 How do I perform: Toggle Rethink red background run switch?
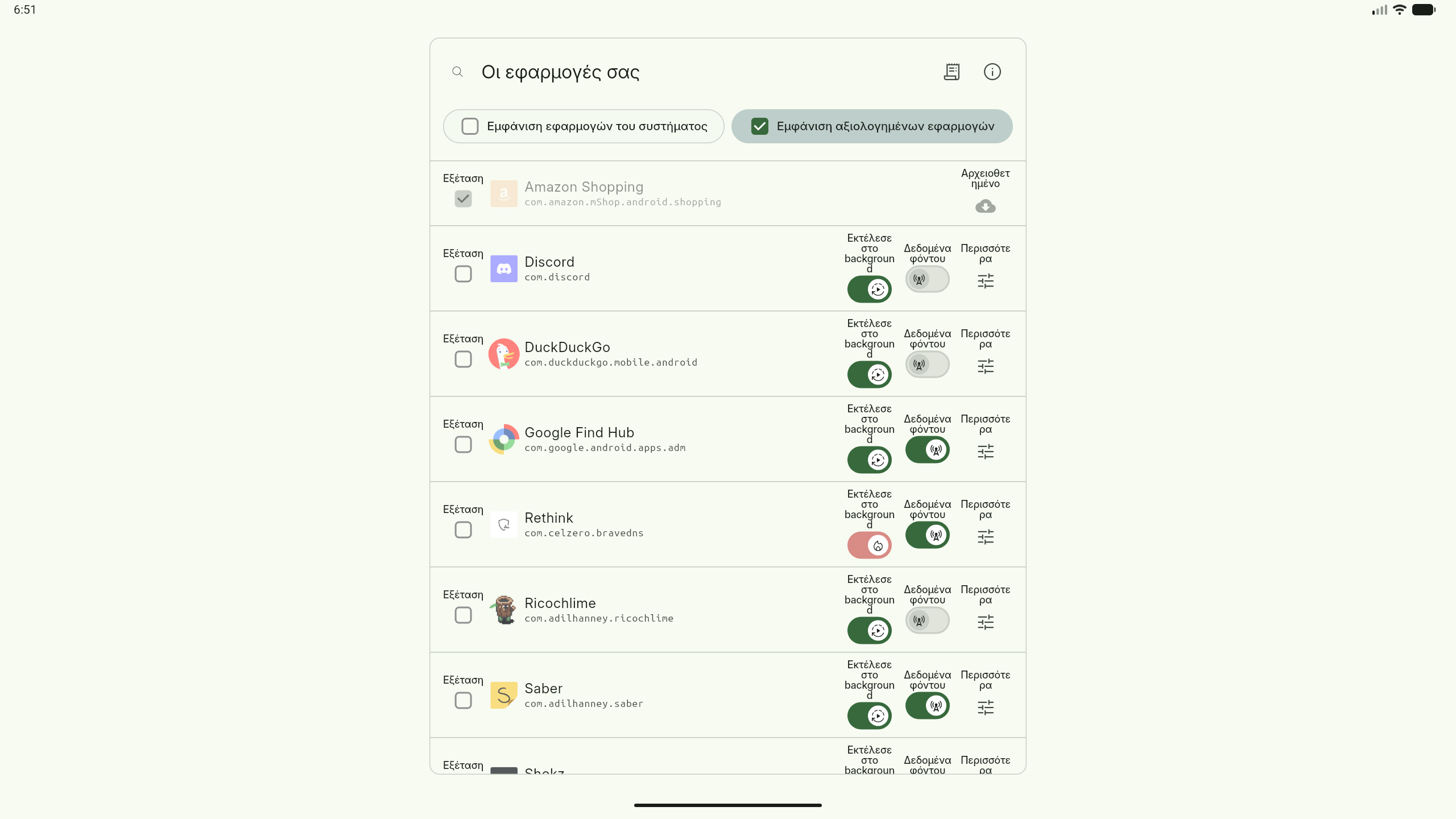[x=870, y=545]
